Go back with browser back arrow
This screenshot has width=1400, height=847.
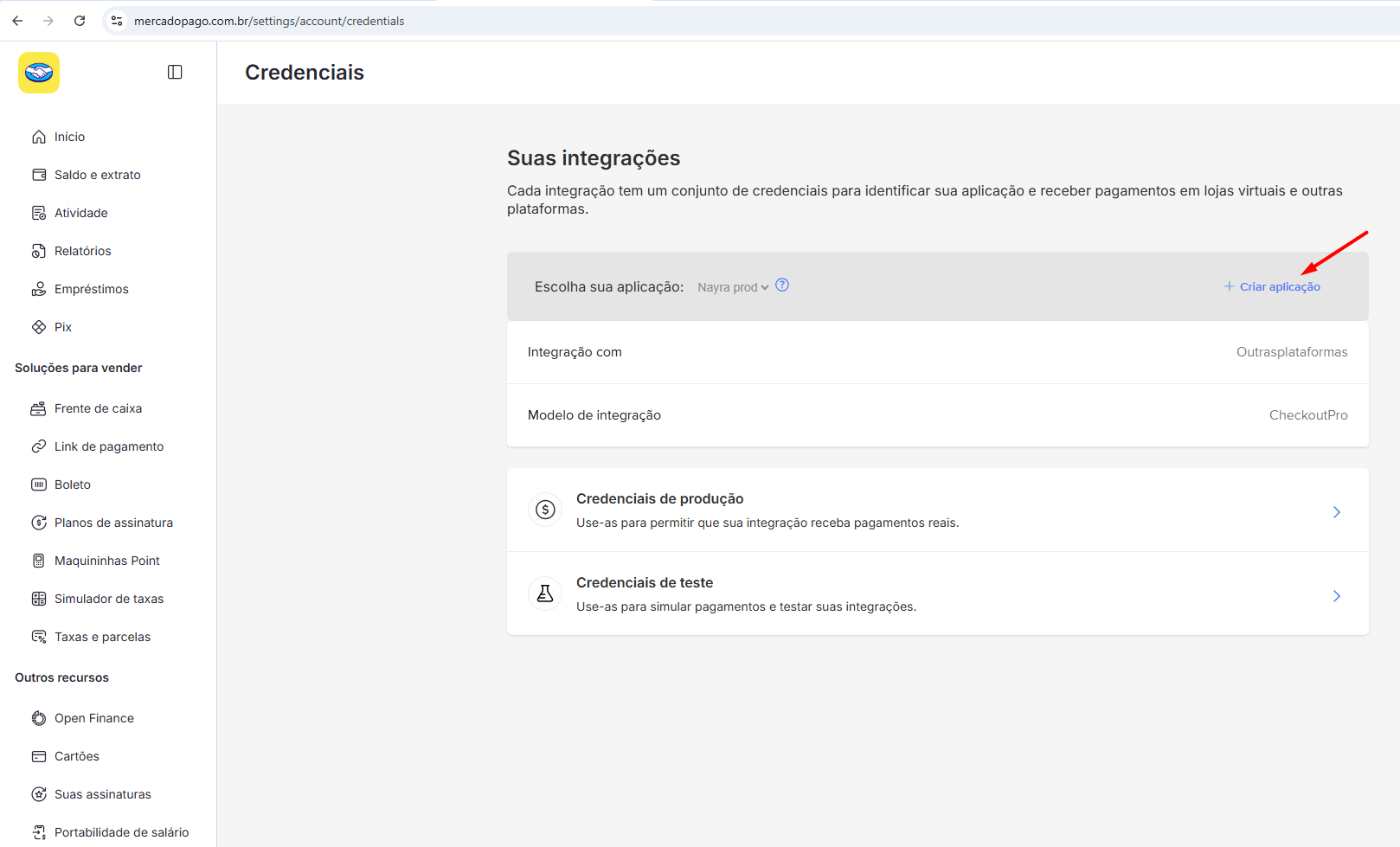(17, 21)
